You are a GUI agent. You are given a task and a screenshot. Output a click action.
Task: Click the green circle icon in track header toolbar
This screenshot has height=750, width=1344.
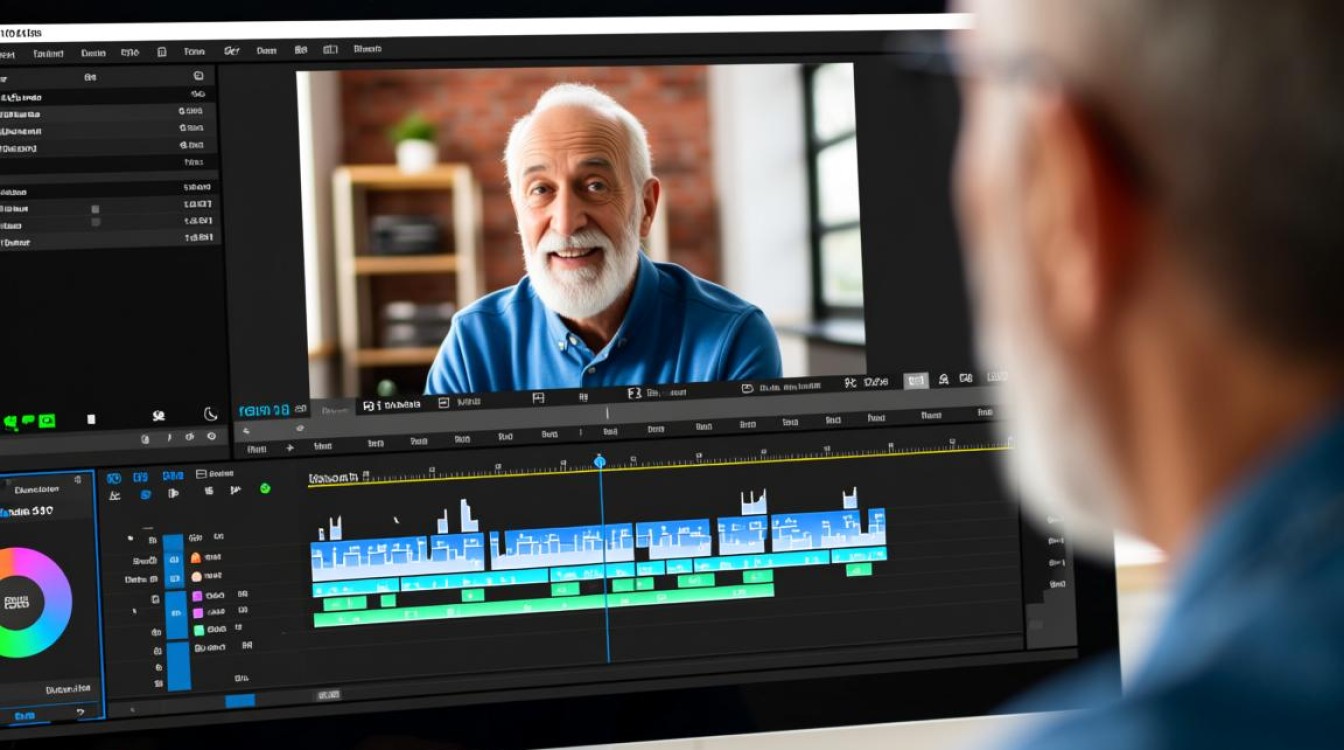point(265,489)
